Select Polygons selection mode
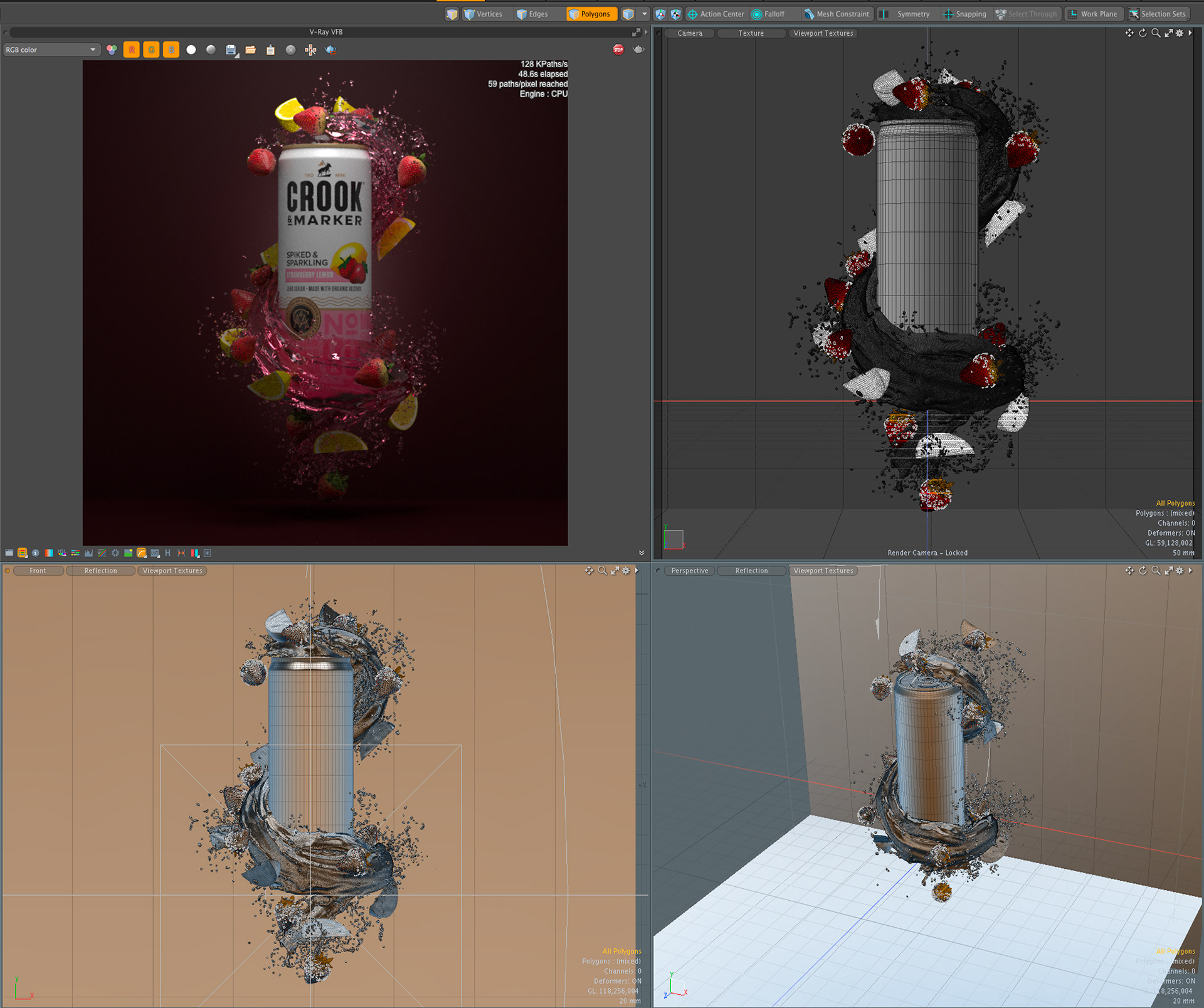Viewport: 1204px width, 1008px height. (x=591, y=14)
